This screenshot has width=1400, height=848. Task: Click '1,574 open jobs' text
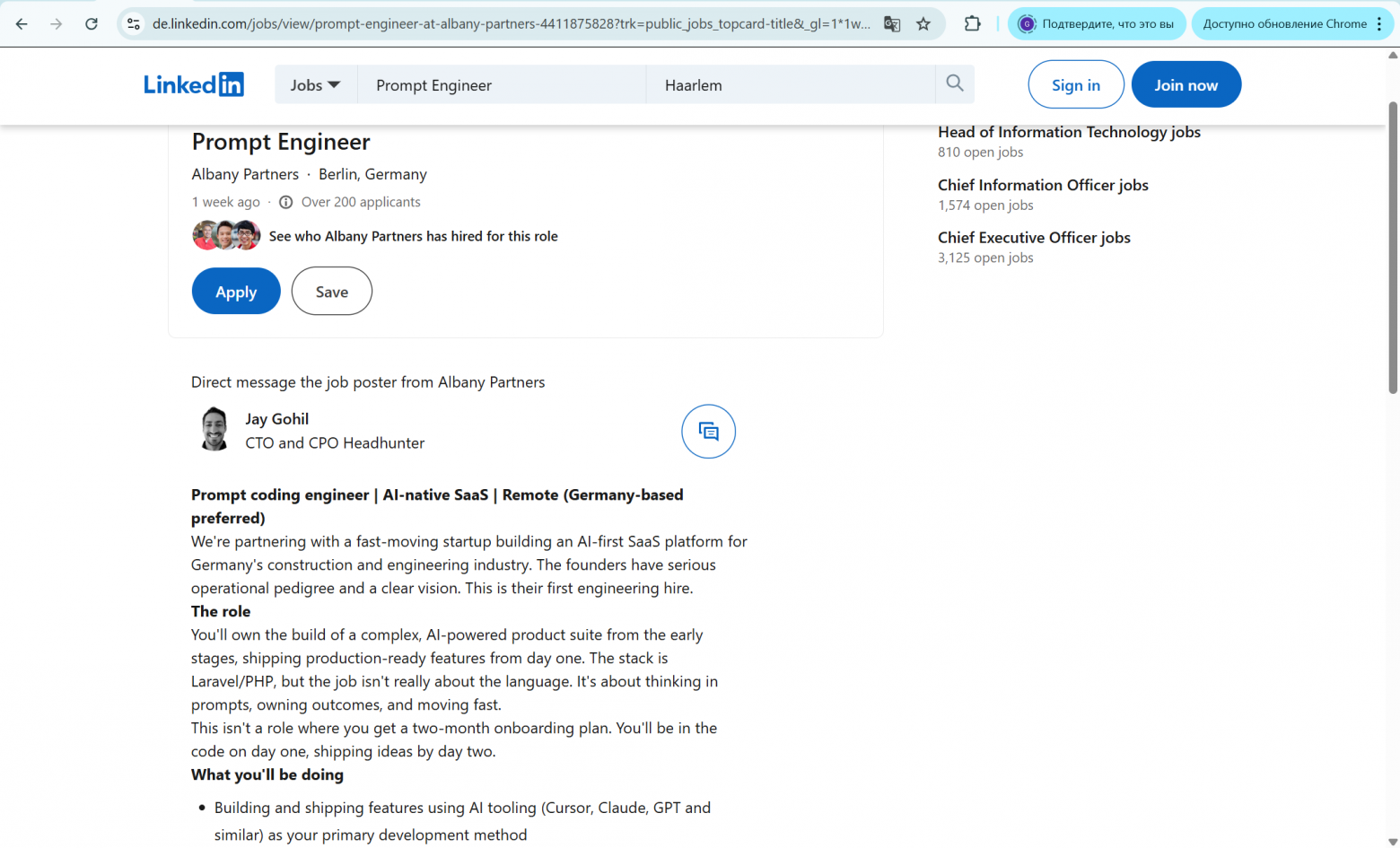[x=985, y=205]
